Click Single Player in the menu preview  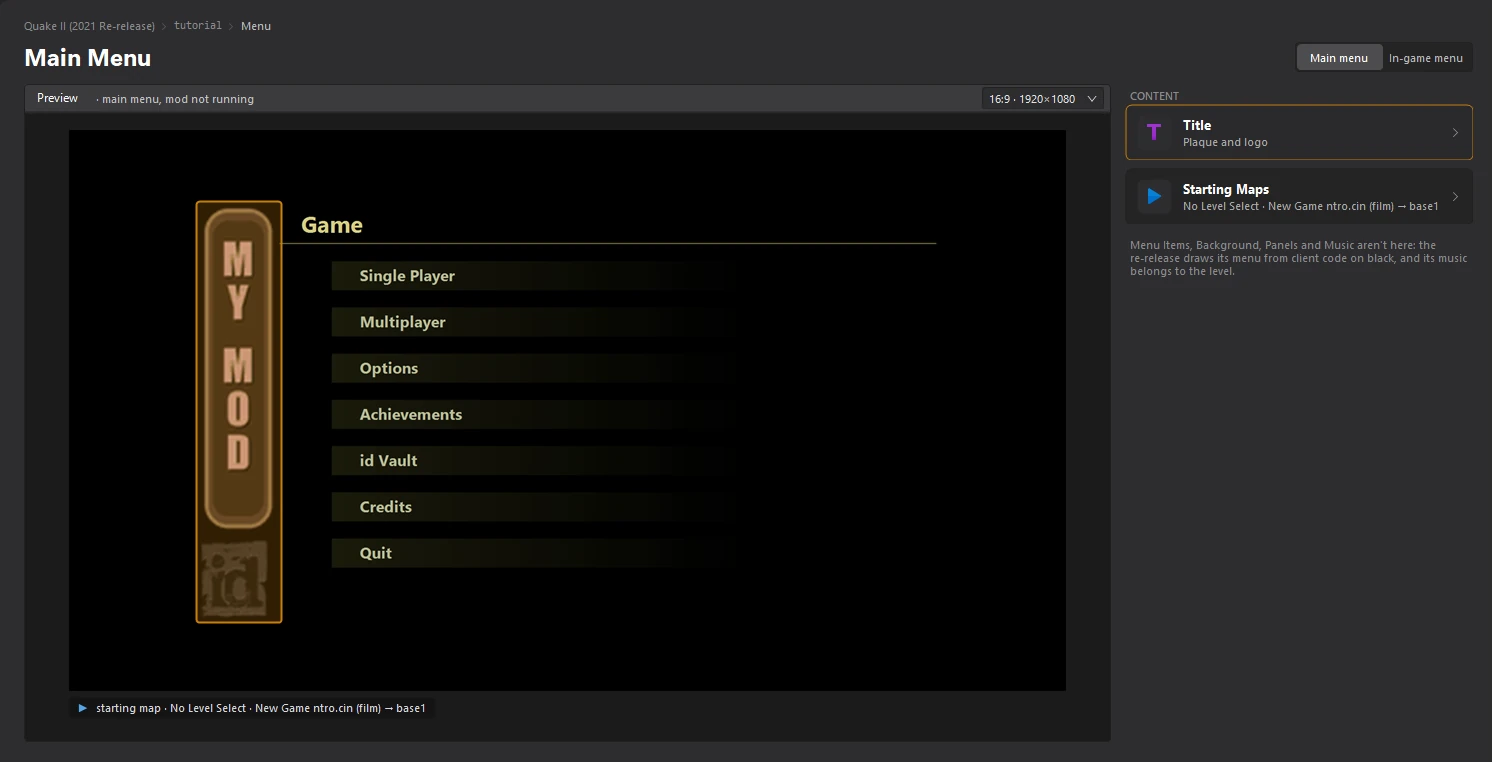(x=407, y=276)
